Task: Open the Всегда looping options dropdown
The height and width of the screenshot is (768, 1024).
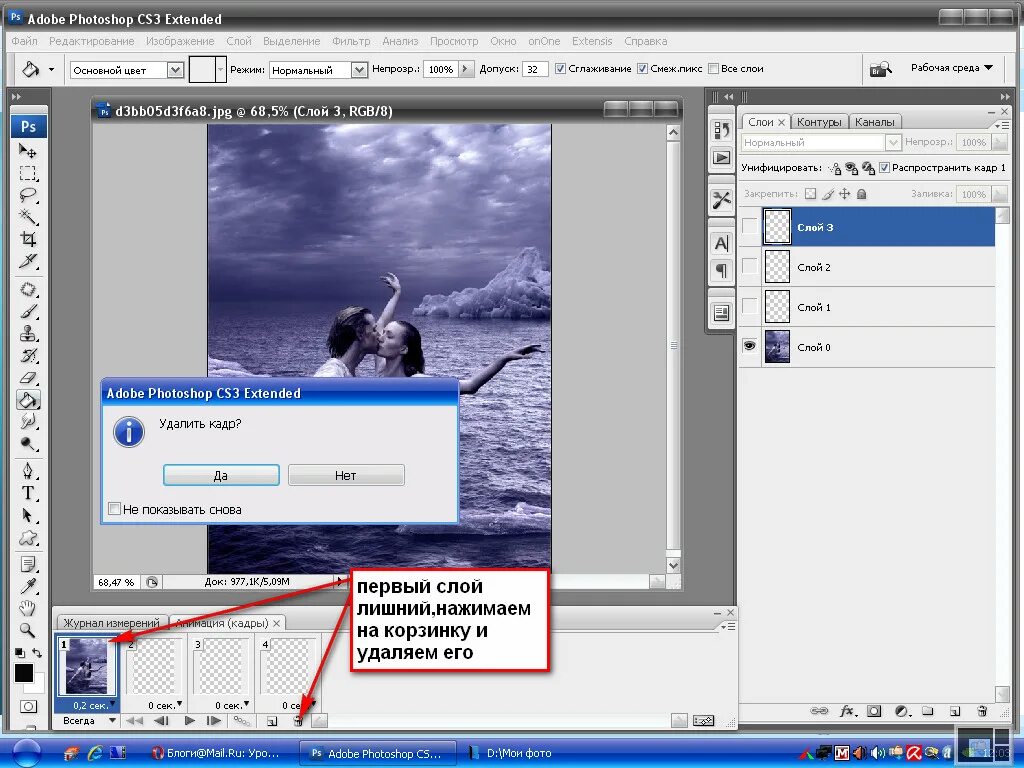Action: (x=112, y=720)
